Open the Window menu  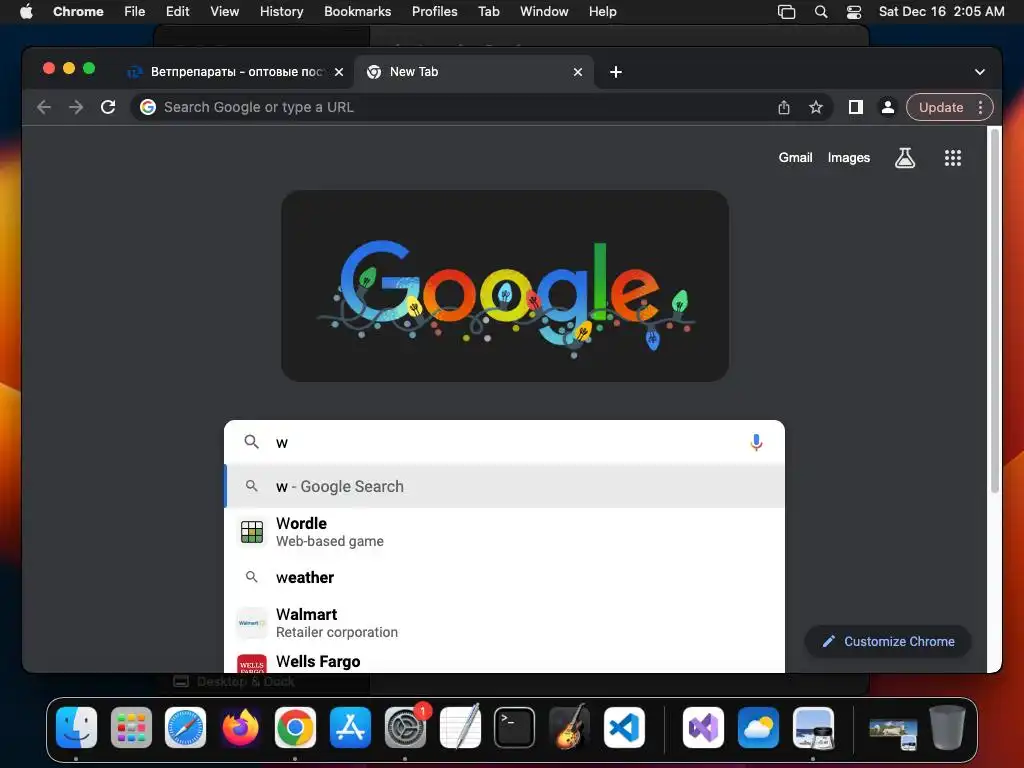point(544,12)
